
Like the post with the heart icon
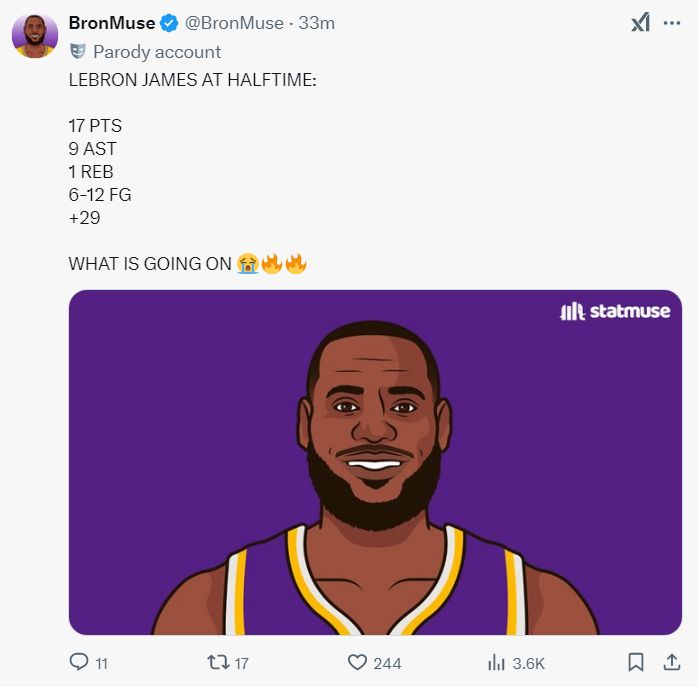click(x=357, y=662)
